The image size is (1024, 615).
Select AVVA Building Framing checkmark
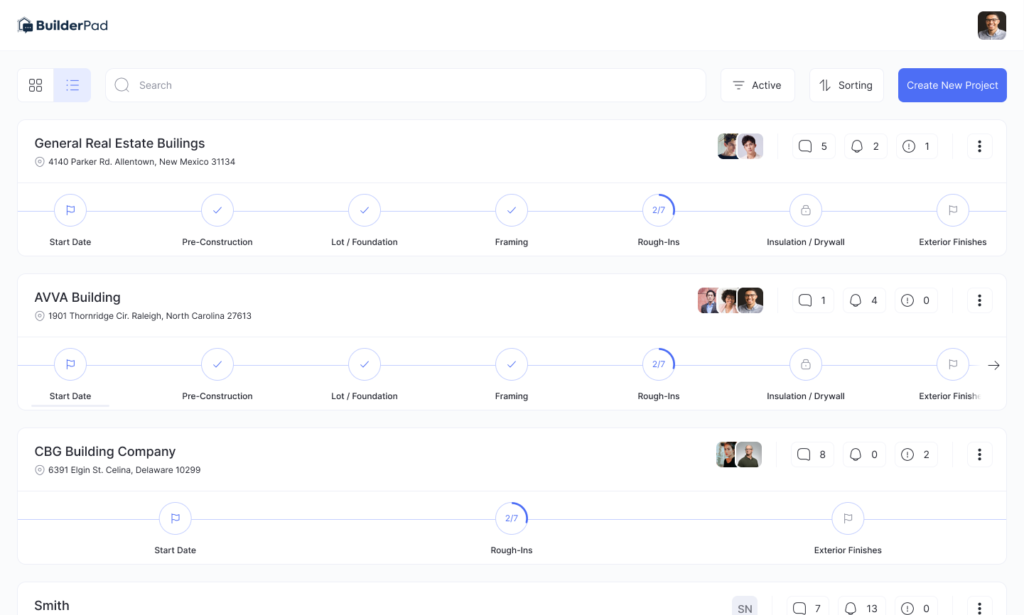point(511,364)
